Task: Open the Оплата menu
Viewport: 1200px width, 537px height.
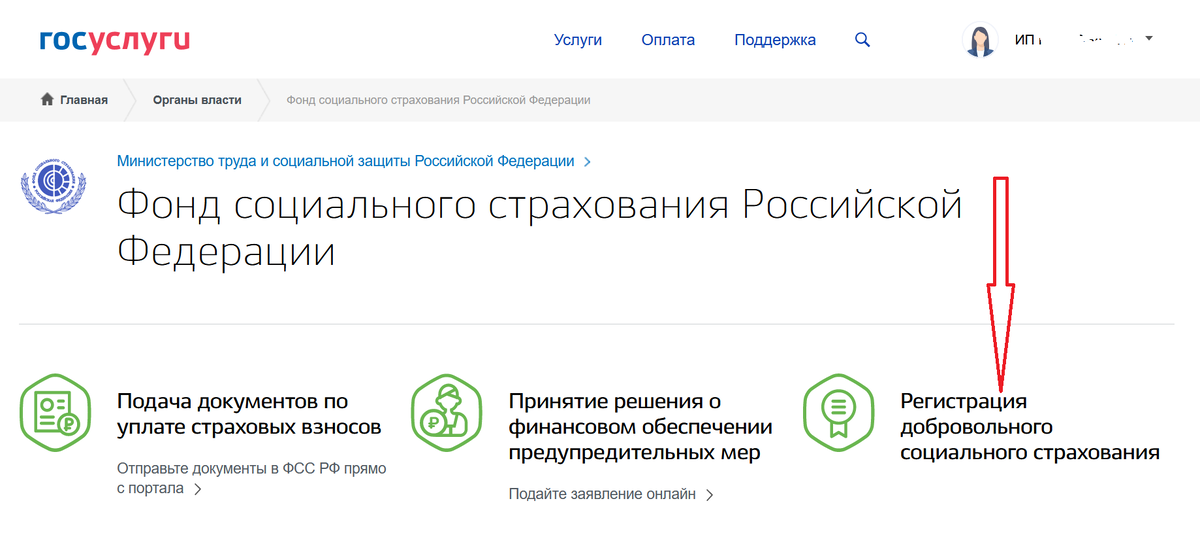Action: pyautogui.click(x=668, y=40)
